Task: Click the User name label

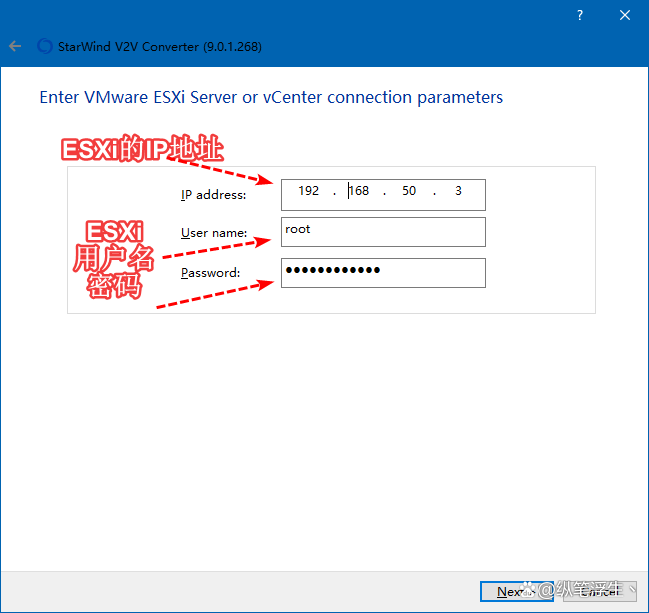Action: 214,233
